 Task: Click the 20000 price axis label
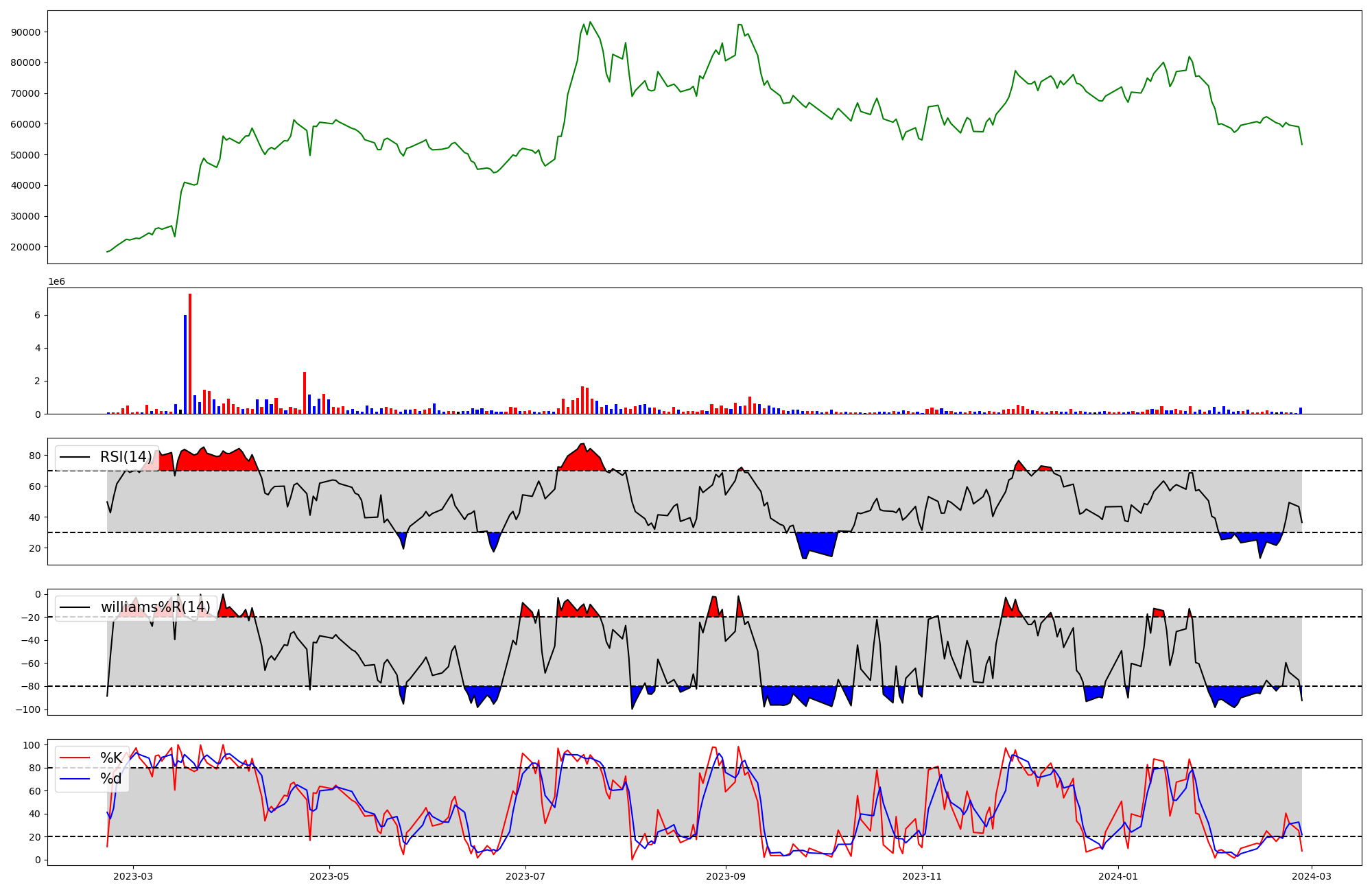pyautogui.click(x=26, y=247)
